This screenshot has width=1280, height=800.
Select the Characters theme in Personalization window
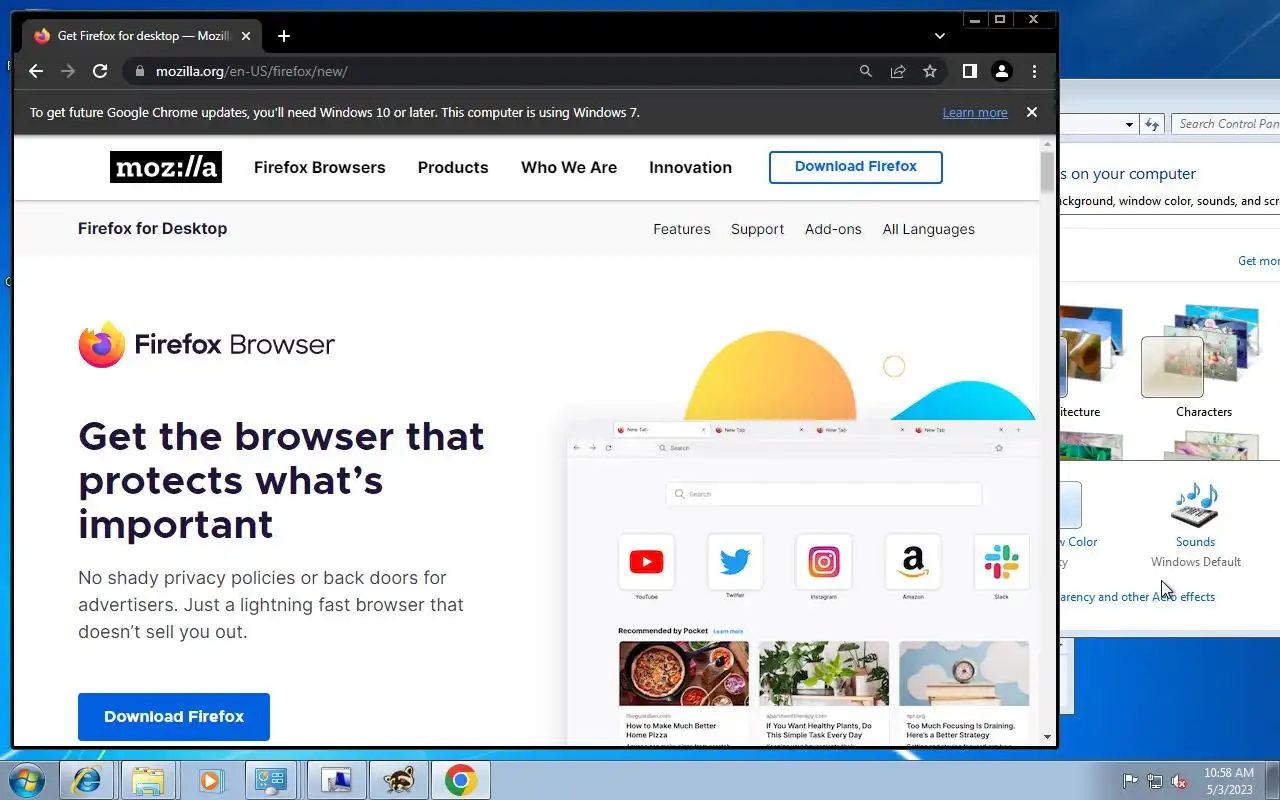(x=1203, y=362)
